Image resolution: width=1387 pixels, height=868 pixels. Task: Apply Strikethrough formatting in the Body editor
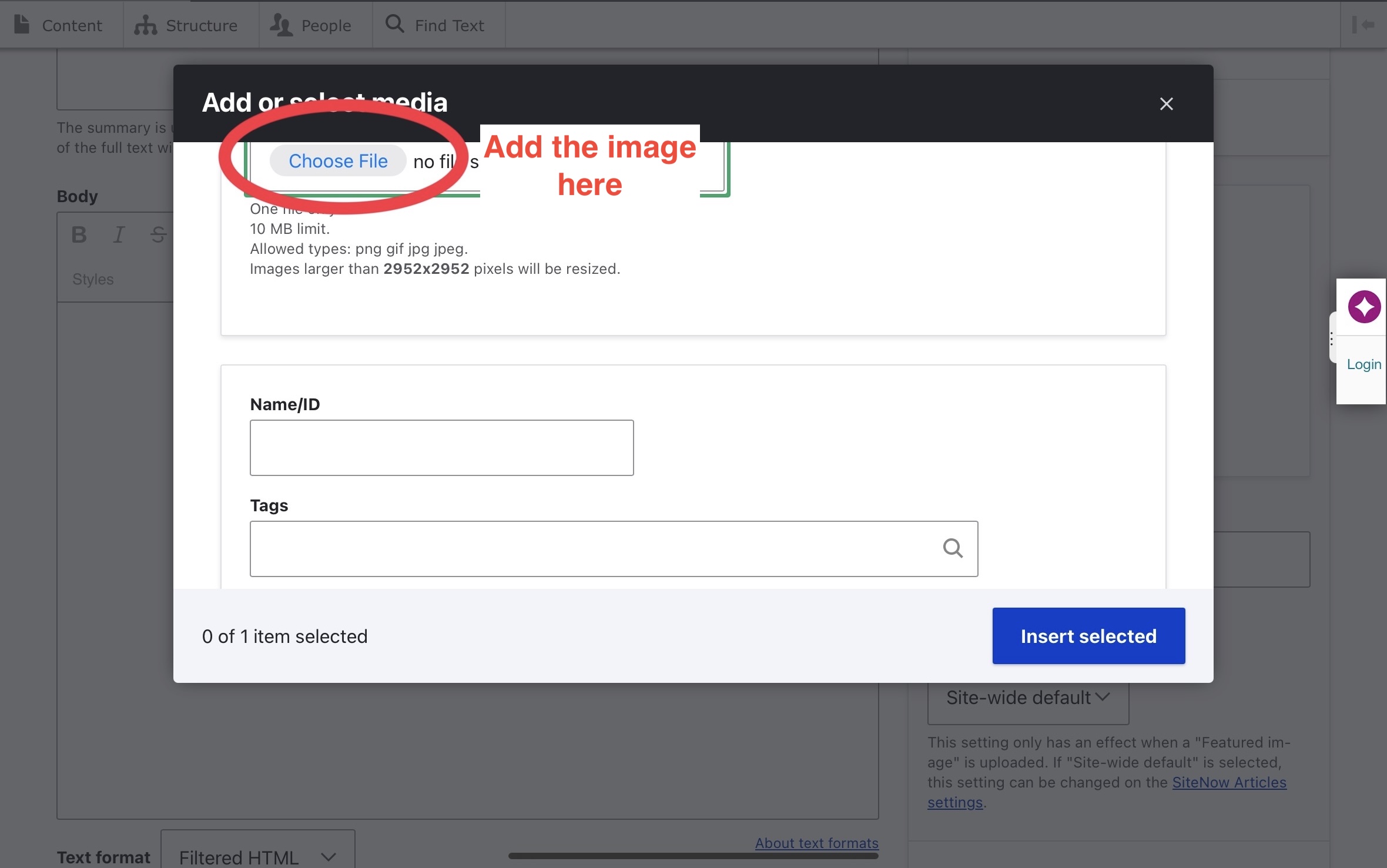(157, 234)
